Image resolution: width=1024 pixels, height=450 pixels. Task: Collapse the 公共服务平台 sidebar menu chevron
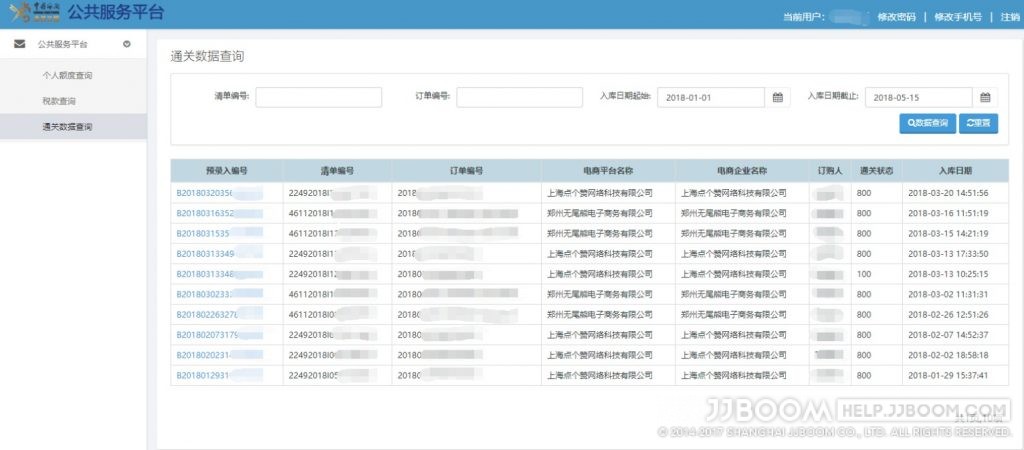[x=127, y=44]
